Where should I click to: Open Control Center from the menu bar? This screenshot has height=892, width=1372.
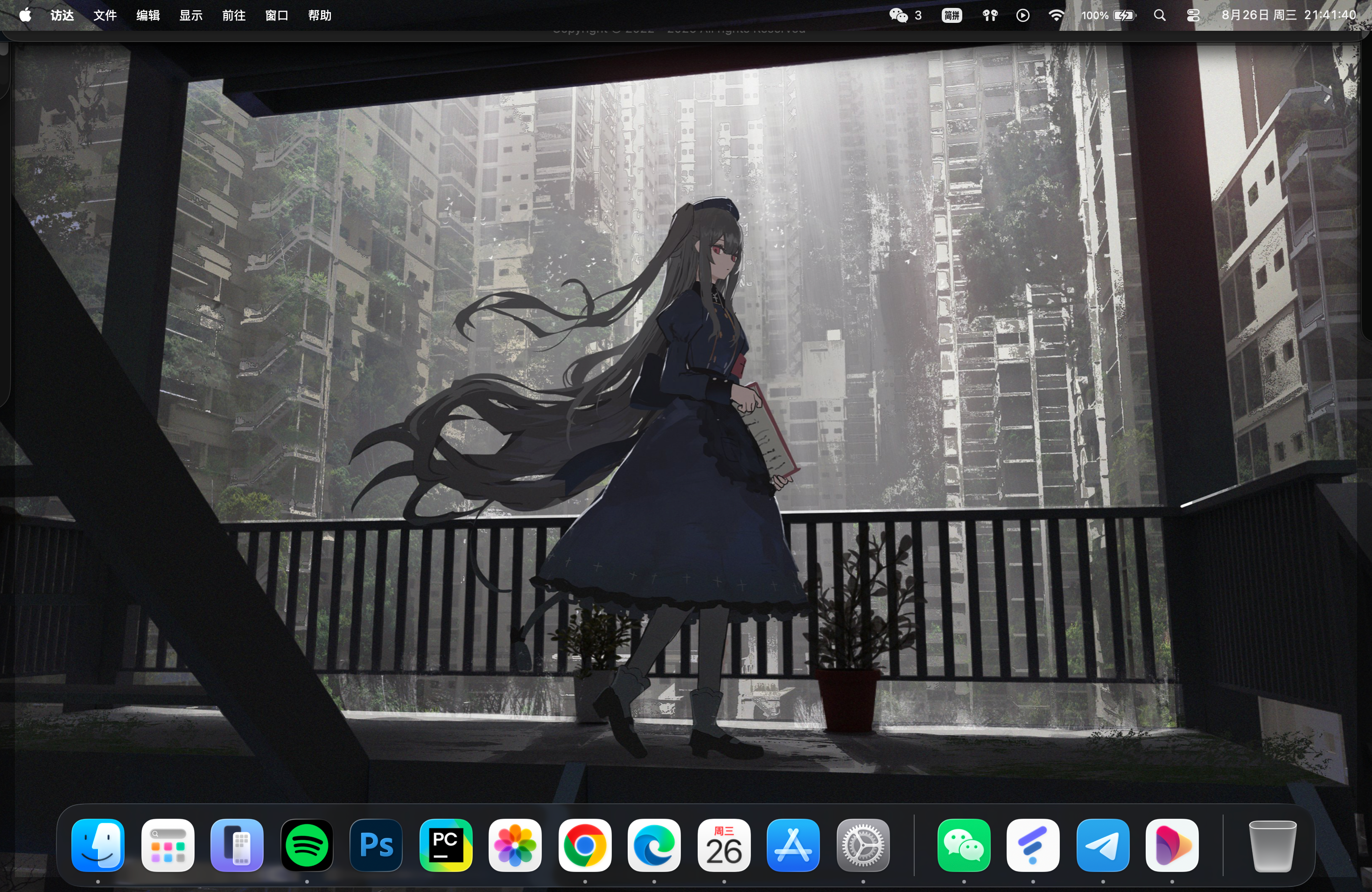pyautogui.click(x=1193, y=15)
